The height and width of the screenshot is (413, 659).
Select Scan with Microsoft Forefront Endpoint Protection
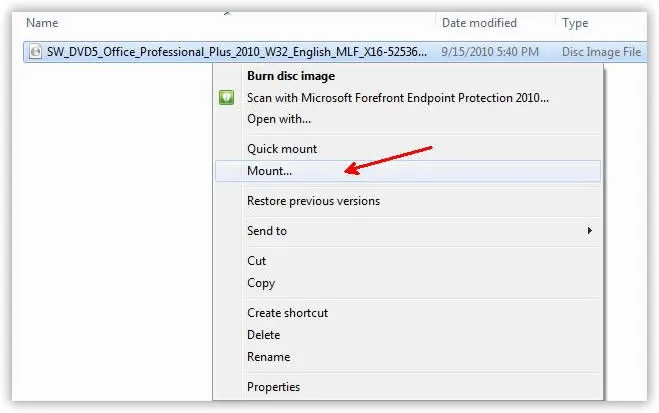pos(397,98)
